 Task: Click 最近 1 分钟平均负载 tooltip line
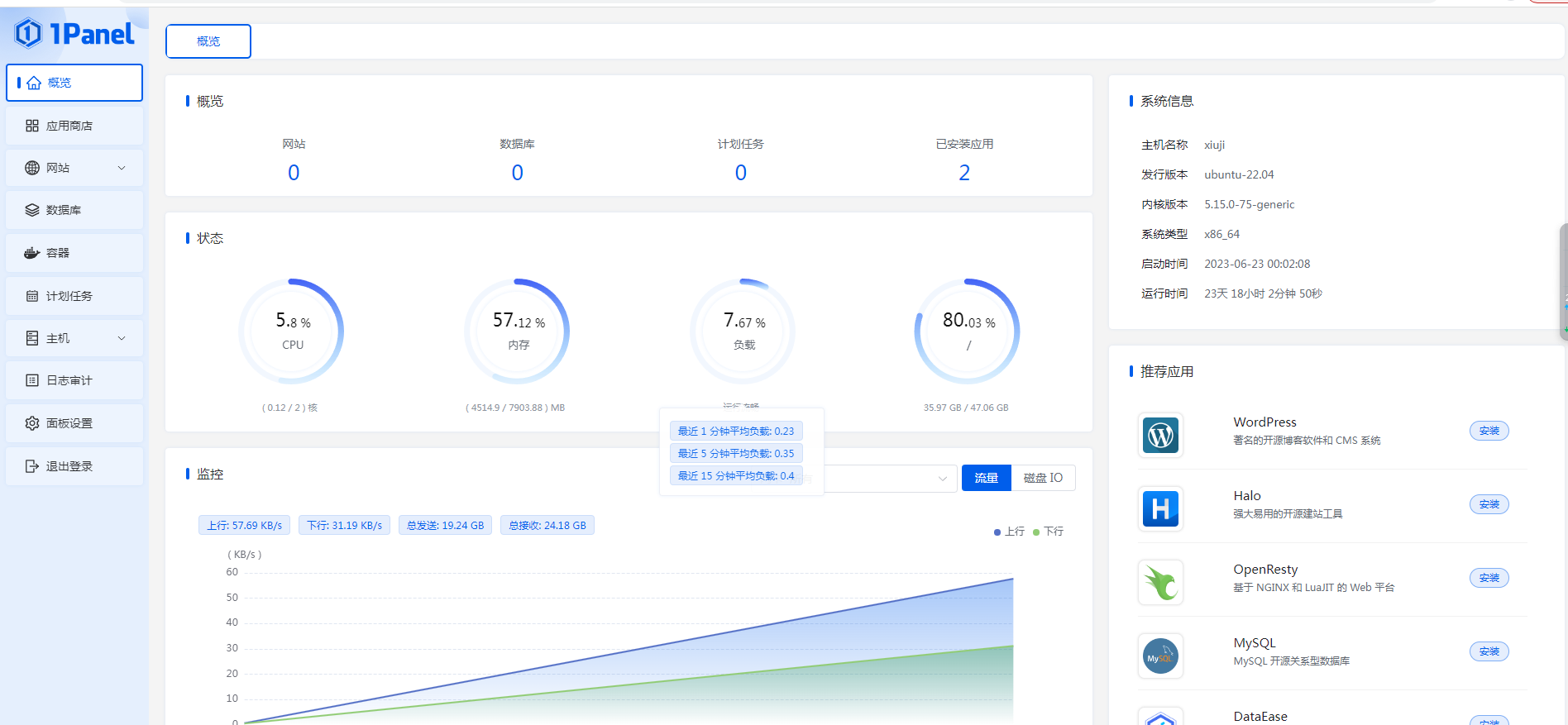pyautogui.click(x=736, y=431)
